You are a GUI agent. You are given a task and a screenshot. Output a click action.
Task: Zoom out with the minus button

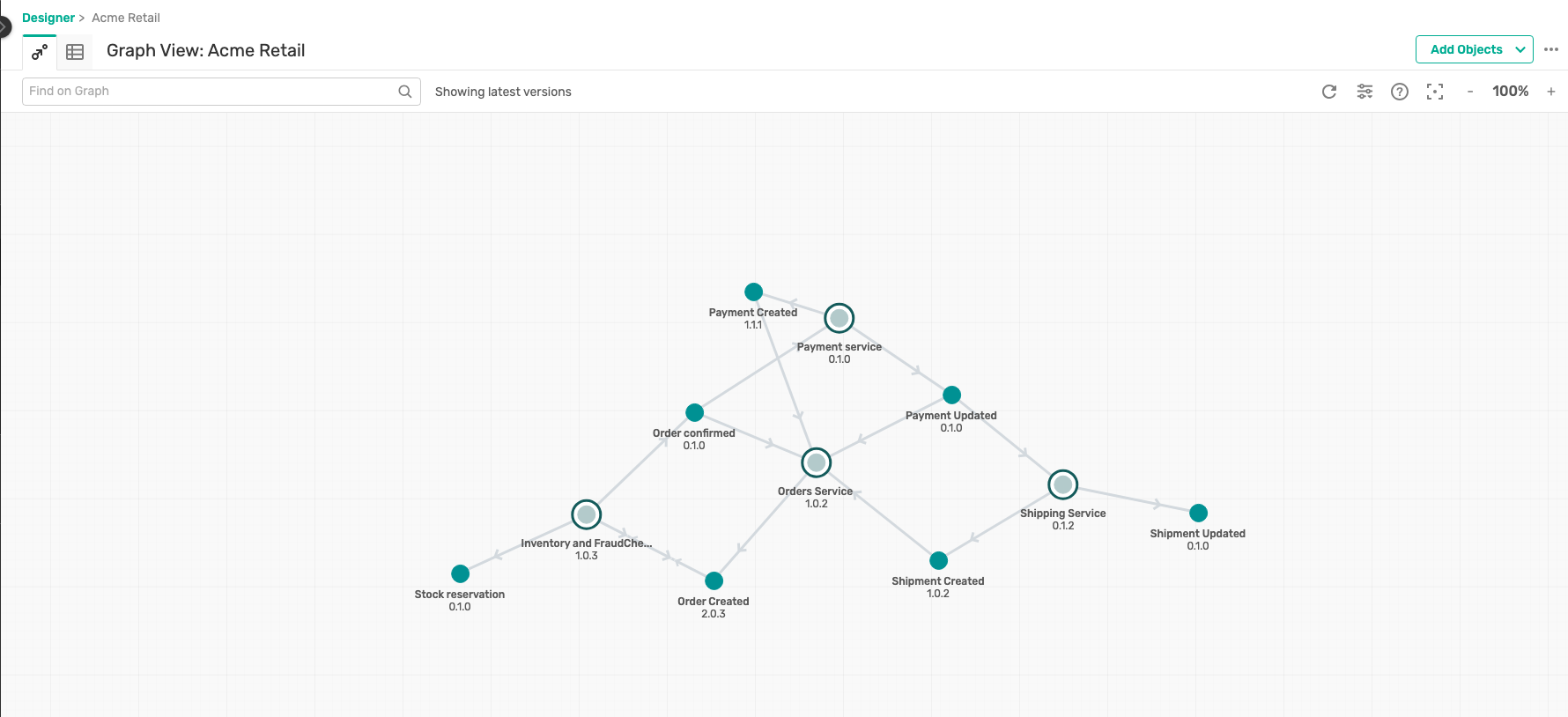tap(1470, 92)
